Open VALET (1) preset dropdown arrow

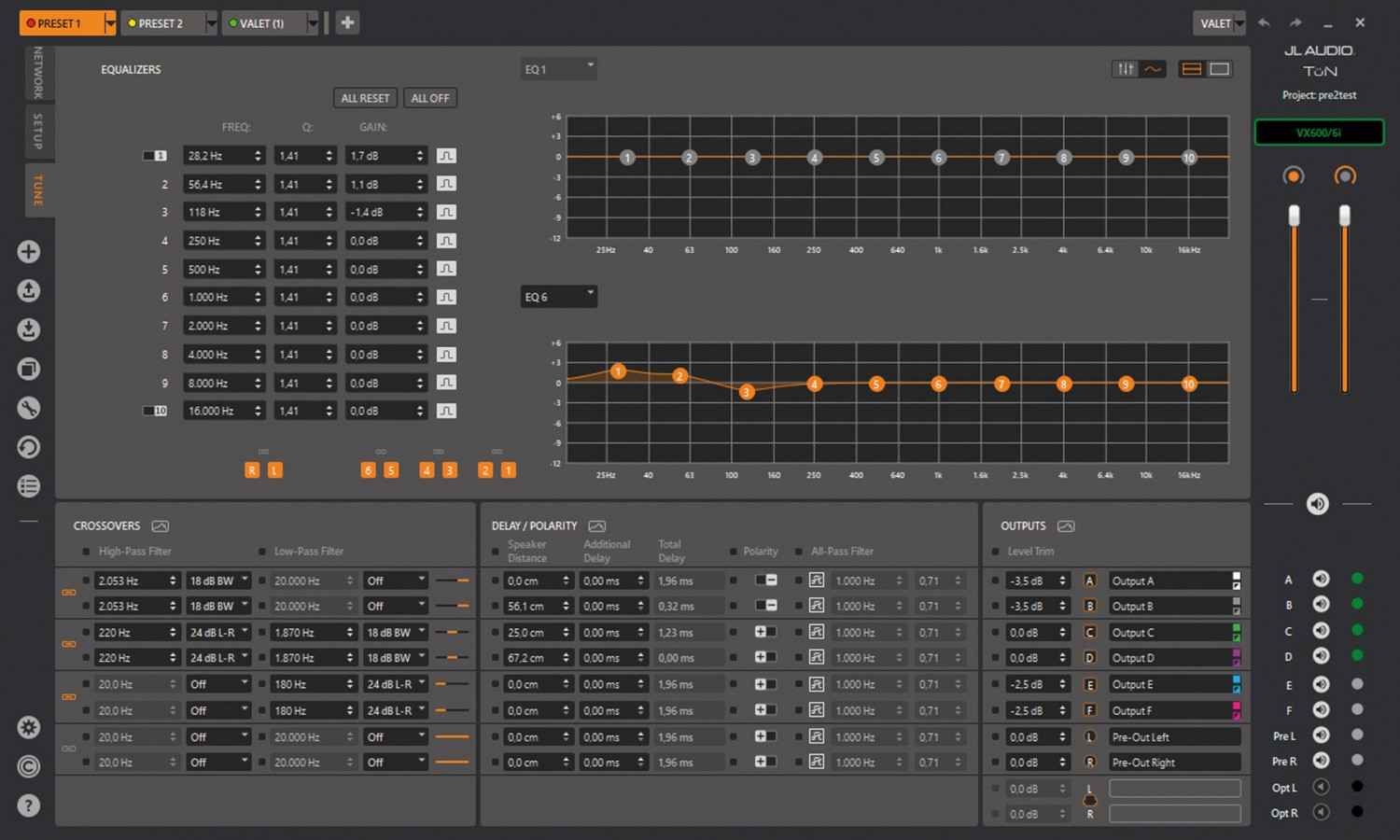[313, 23]
